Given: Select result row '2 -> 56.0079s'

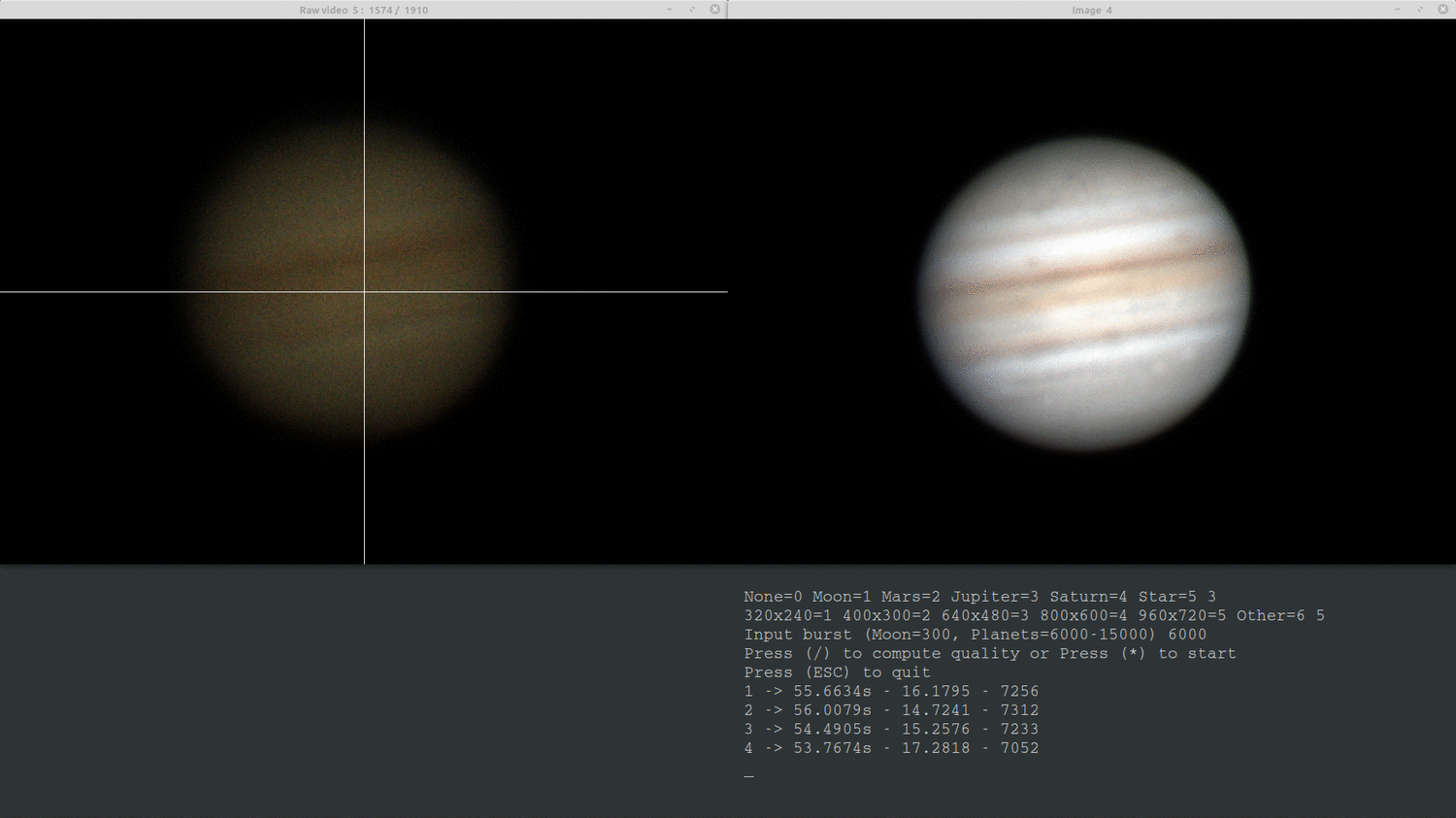Looking at the screenshot, I should tap(891, 710).
